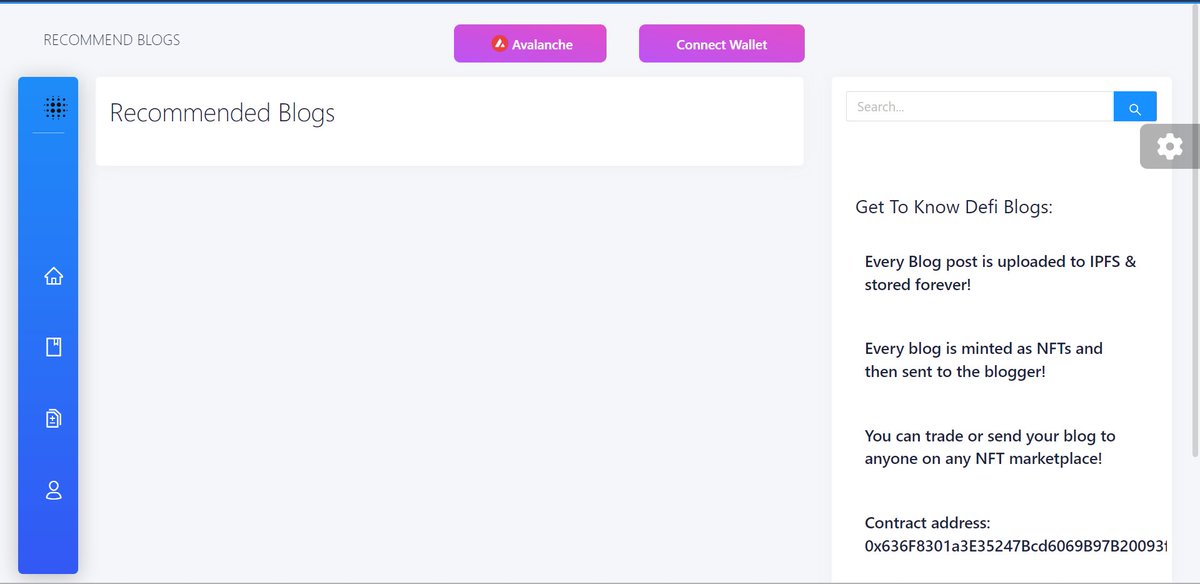Click the search magnifier button

1135,107
